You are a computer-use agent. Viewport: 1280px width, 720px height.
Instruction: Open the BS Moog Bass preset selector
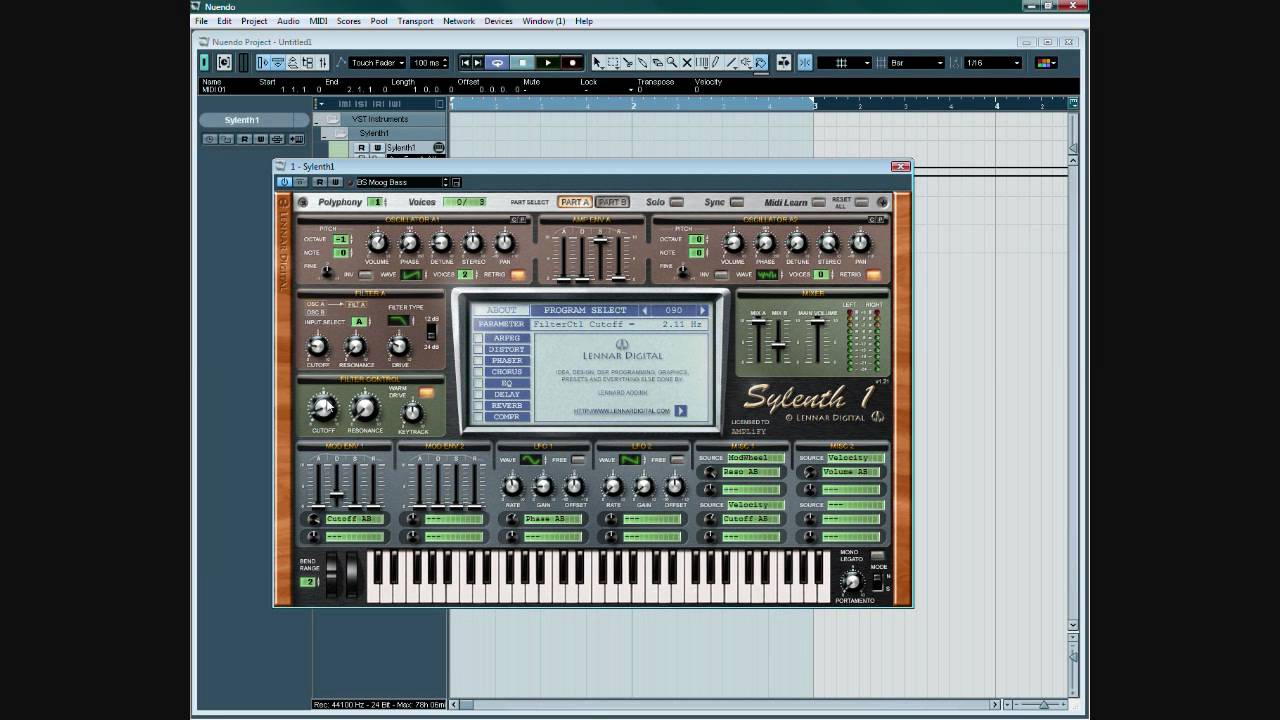pos(402,182)
